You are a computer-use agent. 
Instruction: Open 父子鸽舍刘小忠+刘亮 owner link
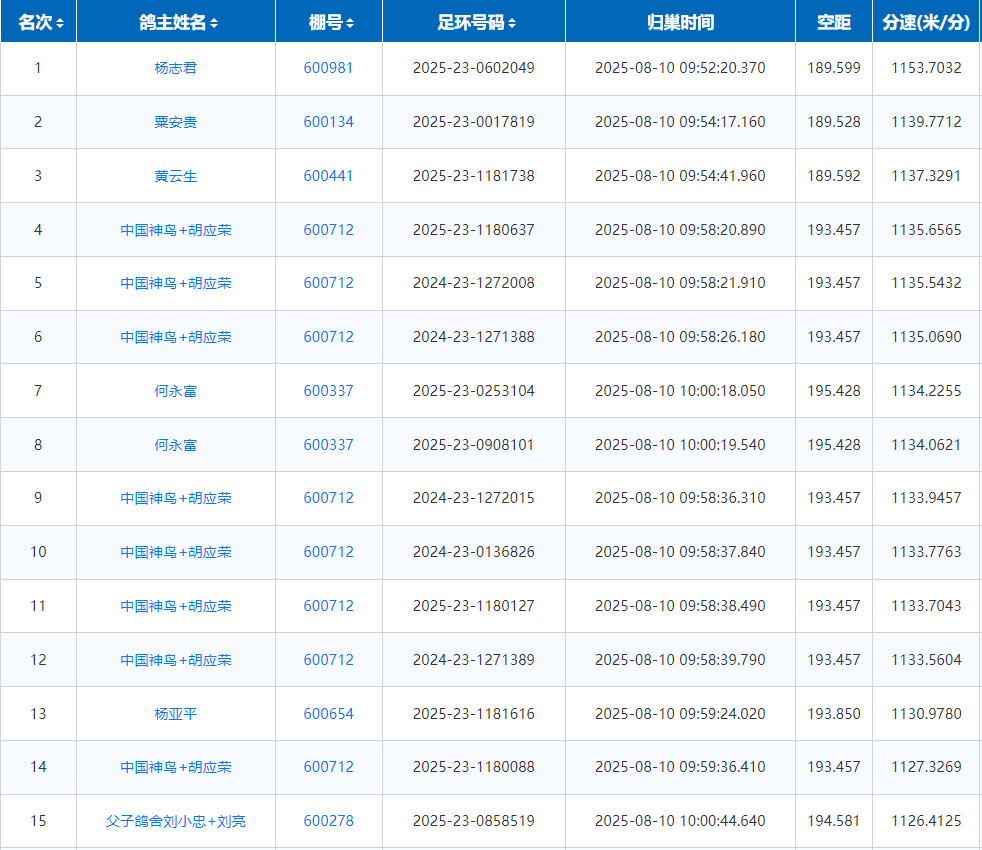click(x=176, y=821)
